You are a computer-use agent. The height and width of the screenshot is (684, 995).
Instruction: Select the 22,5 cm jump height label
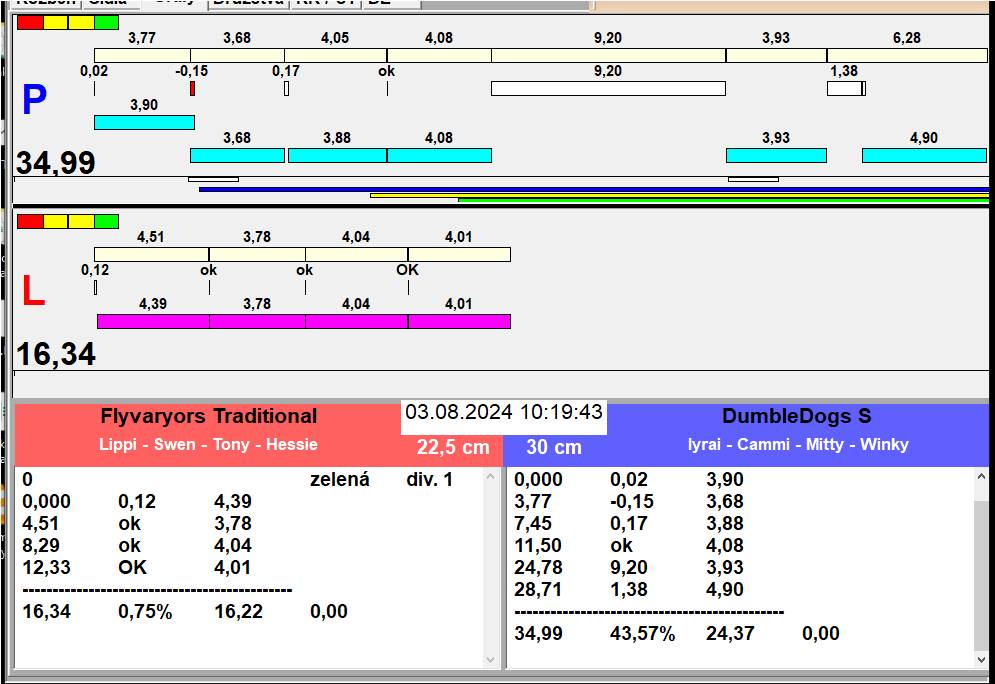coord(453,447)
